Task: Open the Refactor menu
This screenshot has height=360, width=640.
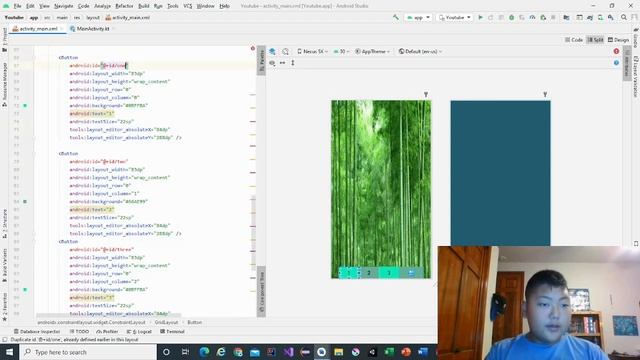Action: pyautogui.click(x=124, y=6)
